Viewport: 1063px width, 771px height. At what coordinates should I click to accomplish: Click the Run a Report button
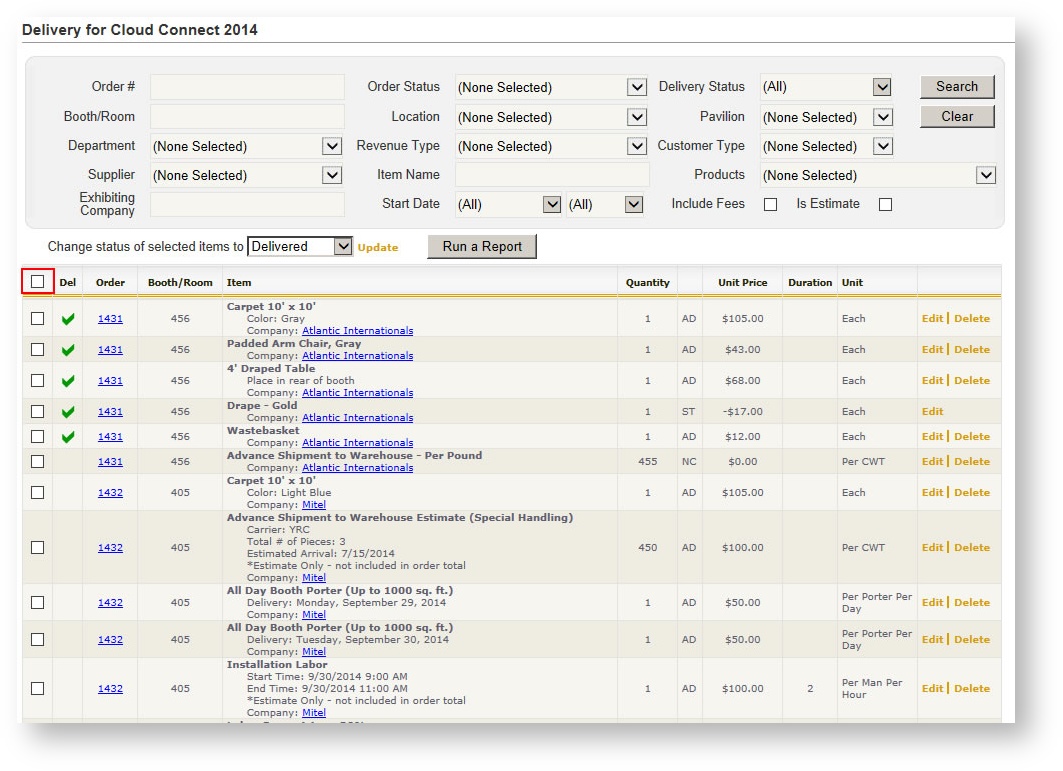[482, 246]
